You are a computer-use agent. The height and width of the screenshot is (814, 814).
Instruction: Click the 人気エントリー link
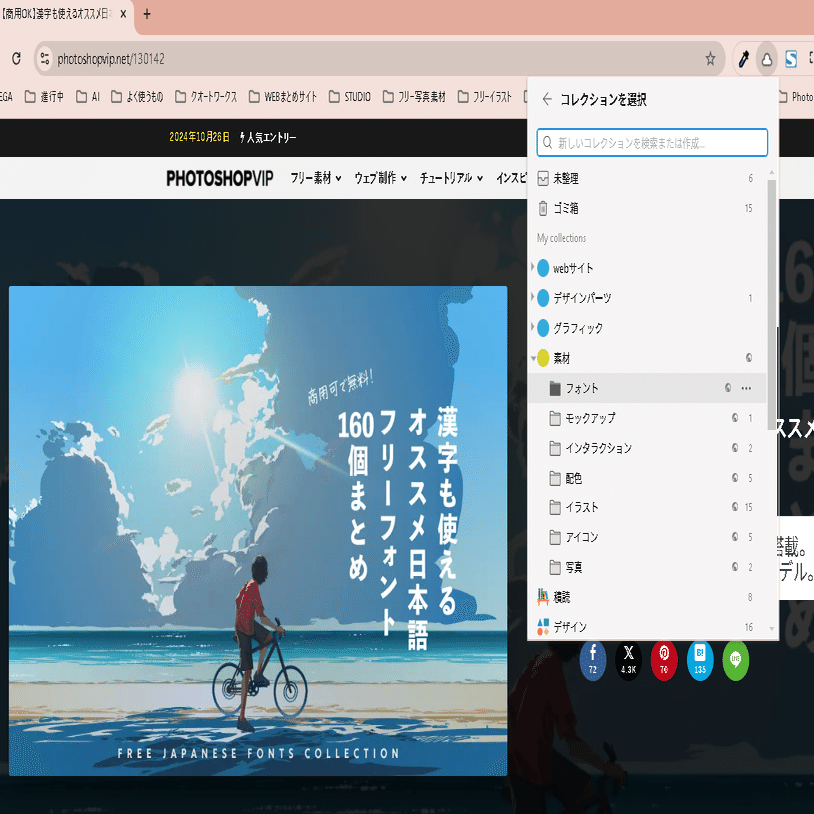pyautogui.click(x=268, y=137)
